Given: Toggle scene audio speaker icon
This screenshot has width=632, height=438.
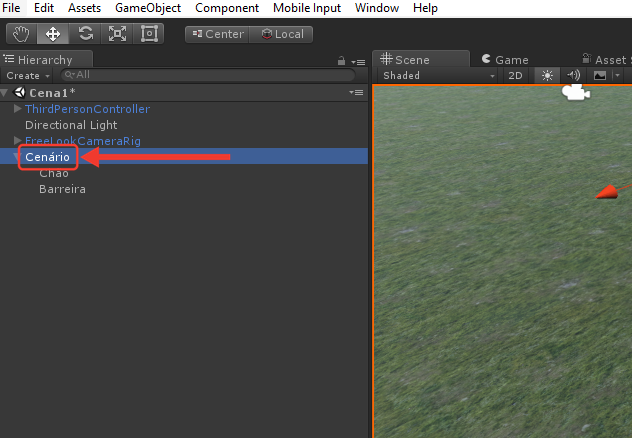Looking at the screenshot, I should 573,75.
